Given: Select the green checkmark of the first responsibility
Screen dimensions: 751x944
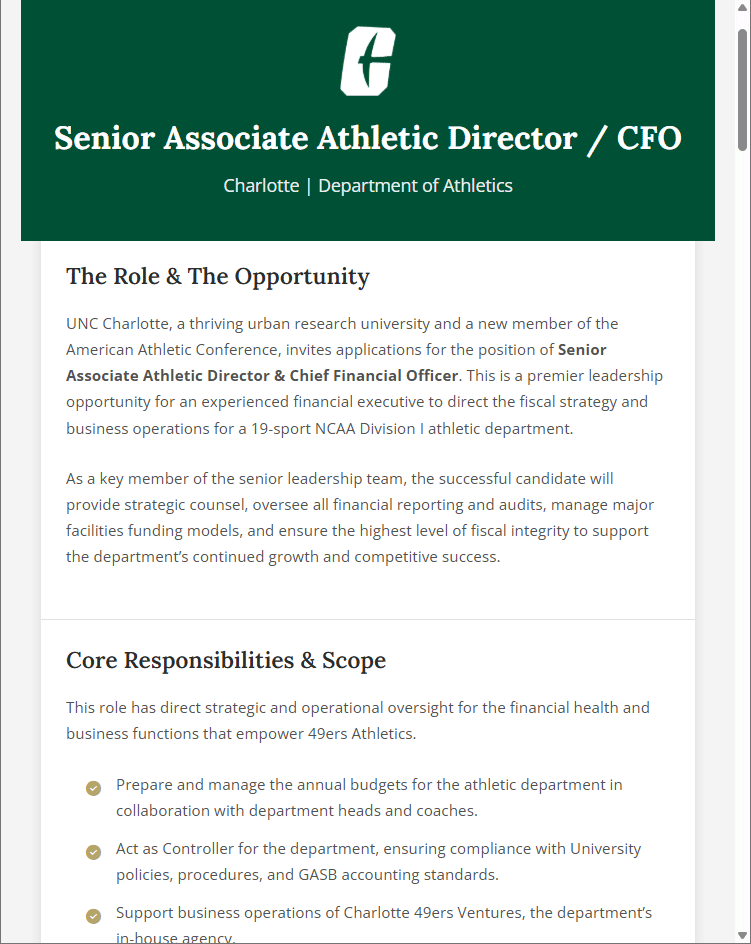Looking at the screenshot, I should pyautogui.click(x=93, y=788).
